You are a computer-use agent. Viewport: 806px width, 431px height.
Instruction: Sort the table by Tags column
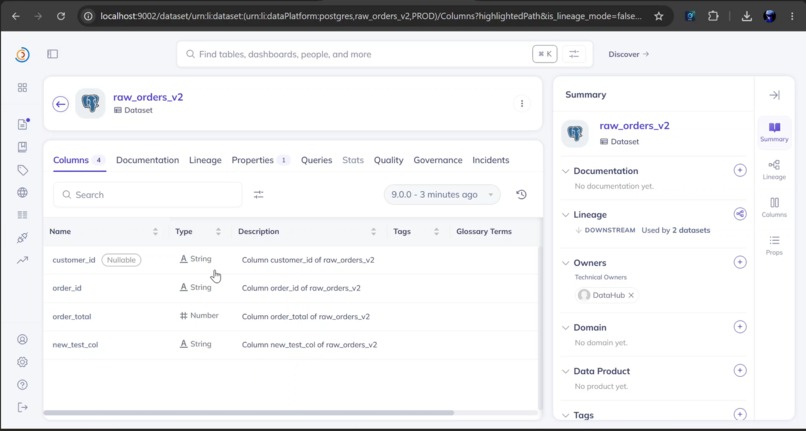point(436,231)
